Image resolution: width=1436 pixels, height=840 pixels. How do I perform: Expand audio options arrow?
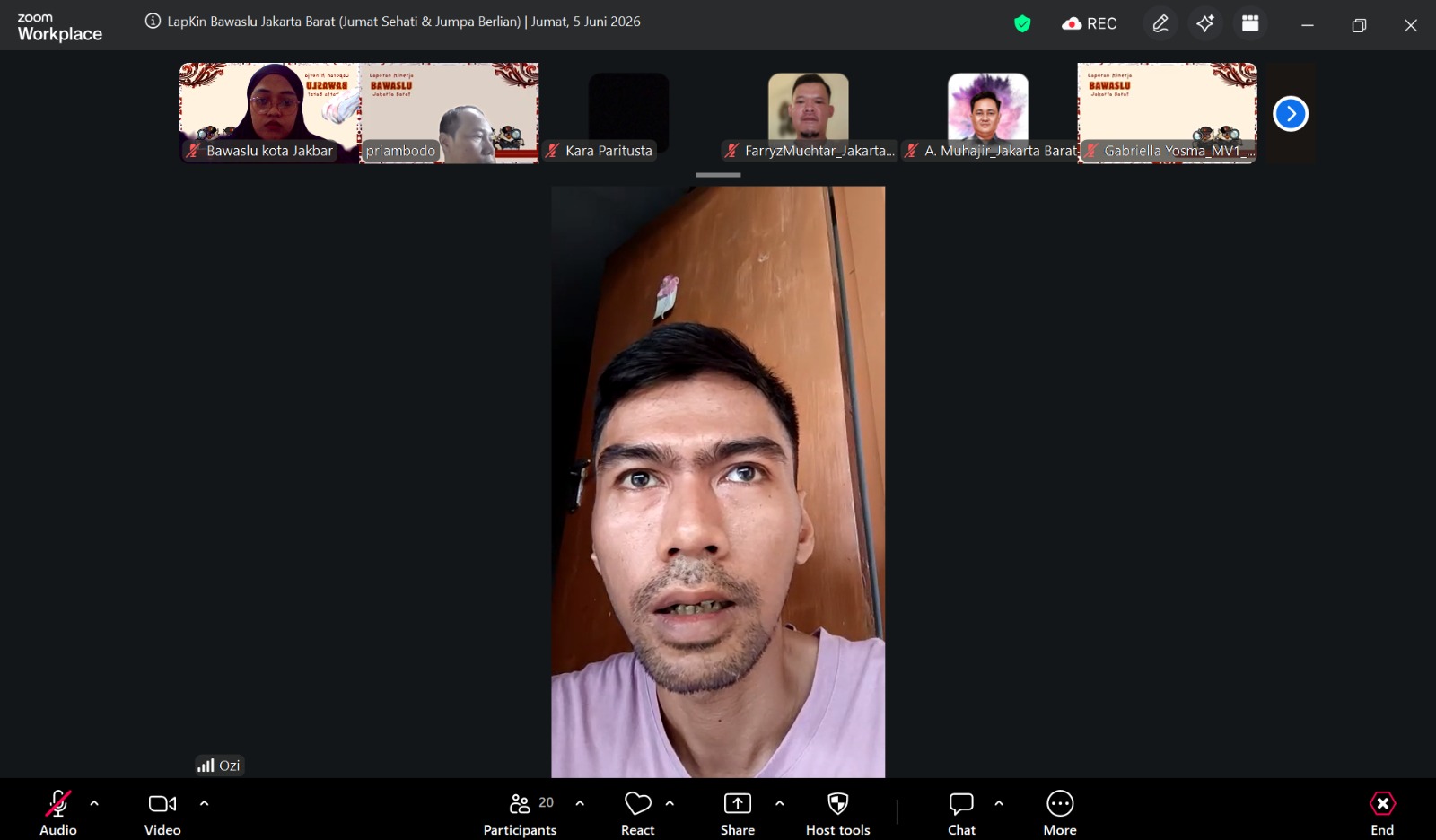(x=94, y=803)
